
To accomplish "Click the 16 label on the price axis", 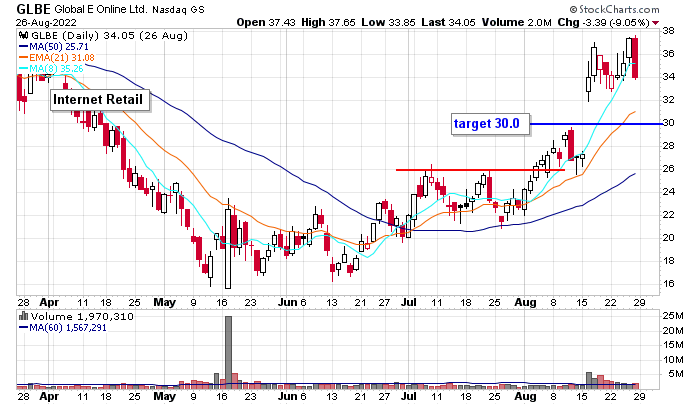I will 668,284.
